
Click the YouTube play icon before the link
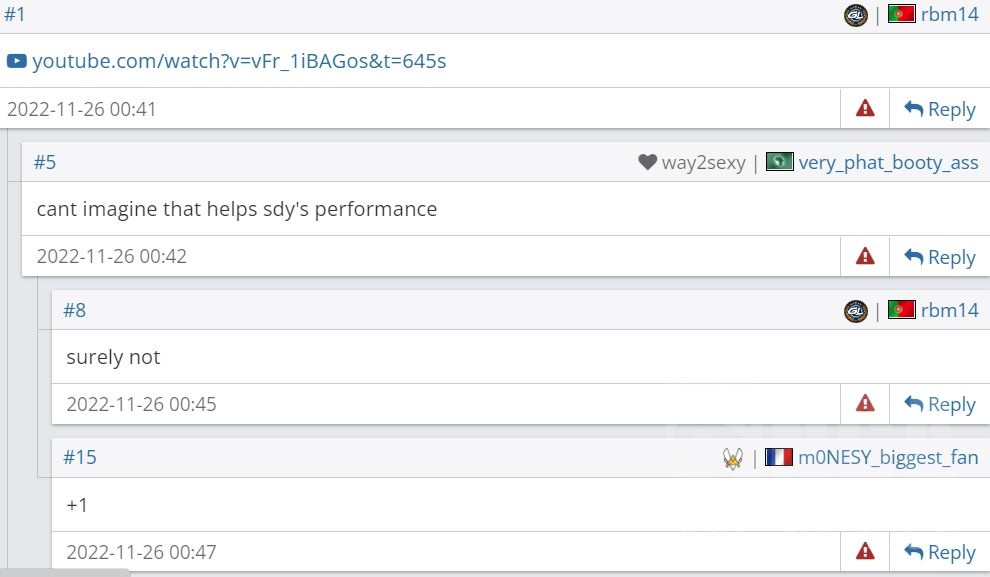[x=16, y=61]
